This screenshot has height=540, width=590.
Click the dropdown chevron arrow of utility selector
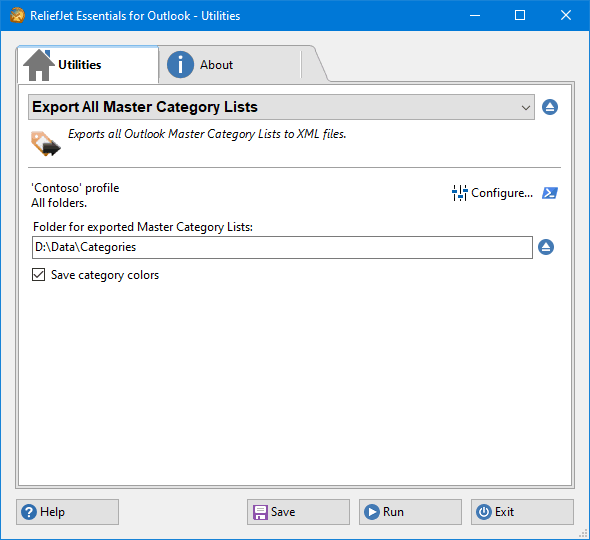526,108
